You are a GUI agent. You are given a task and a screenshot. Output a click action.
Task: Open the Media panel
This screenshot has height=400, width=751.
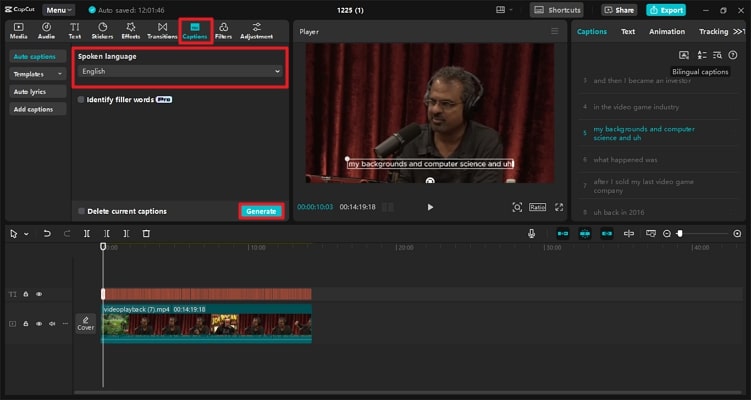coord(18,31)
